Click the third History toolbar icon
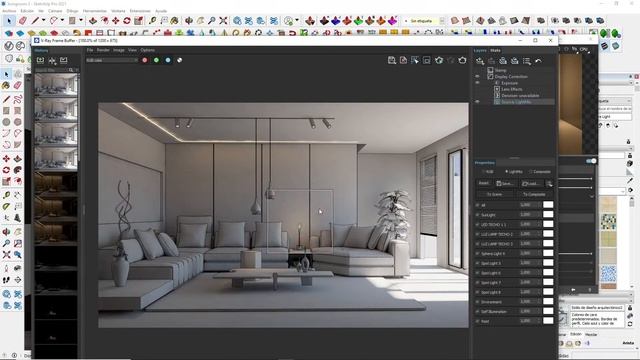 point(64,60)
